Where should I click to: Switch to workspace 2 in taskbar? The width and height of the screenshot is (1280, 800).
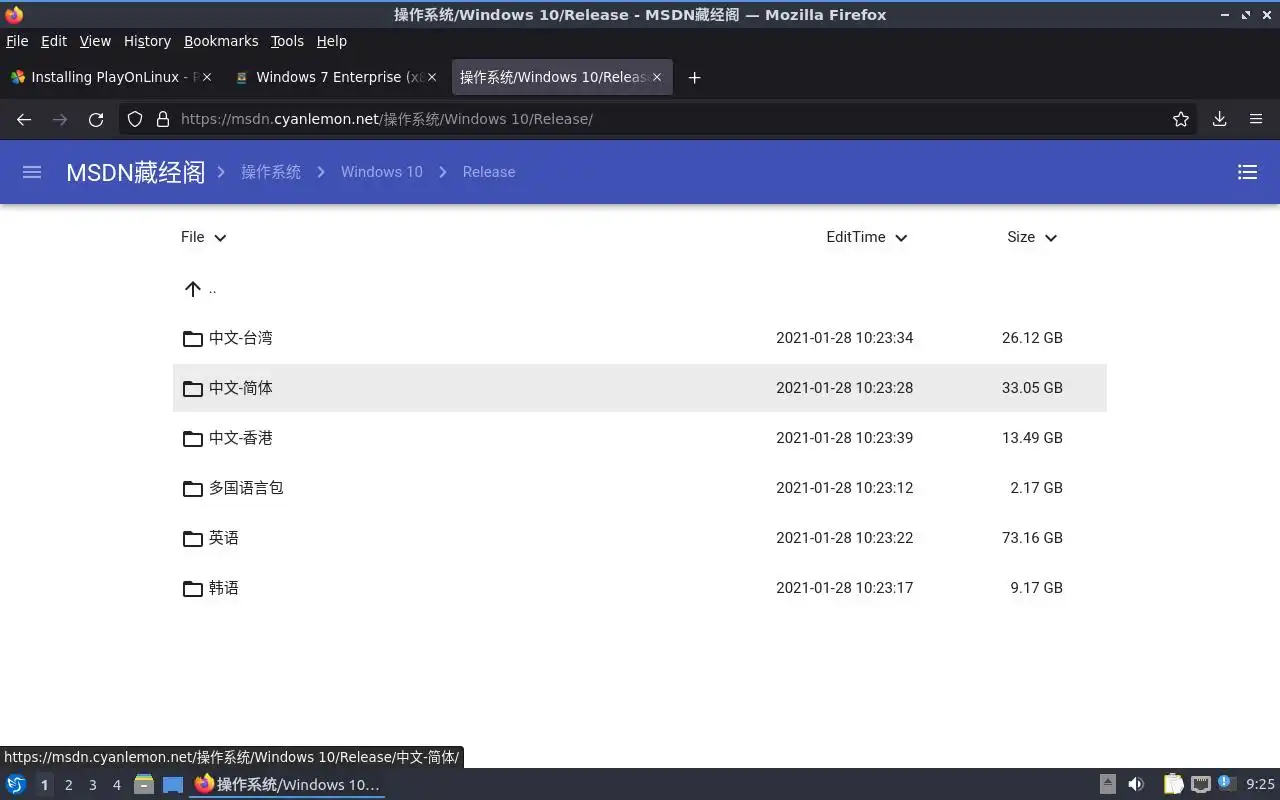(69, 785)
